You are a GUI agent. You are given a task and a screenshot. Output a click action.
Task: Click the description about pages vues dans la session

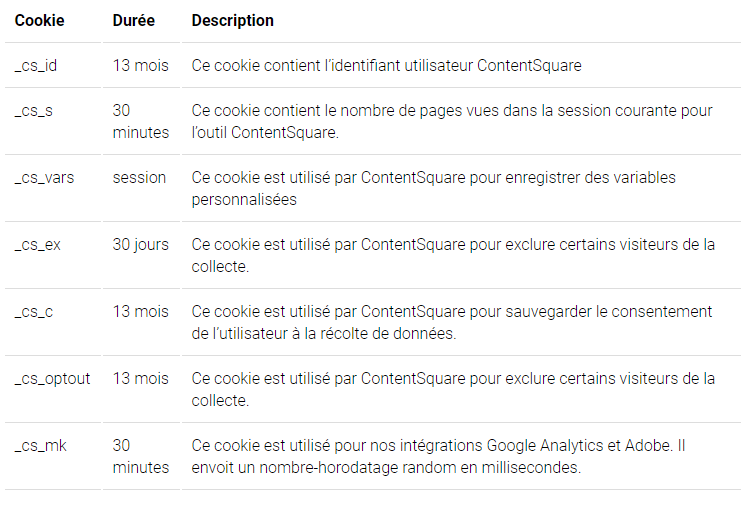point(452,121)
